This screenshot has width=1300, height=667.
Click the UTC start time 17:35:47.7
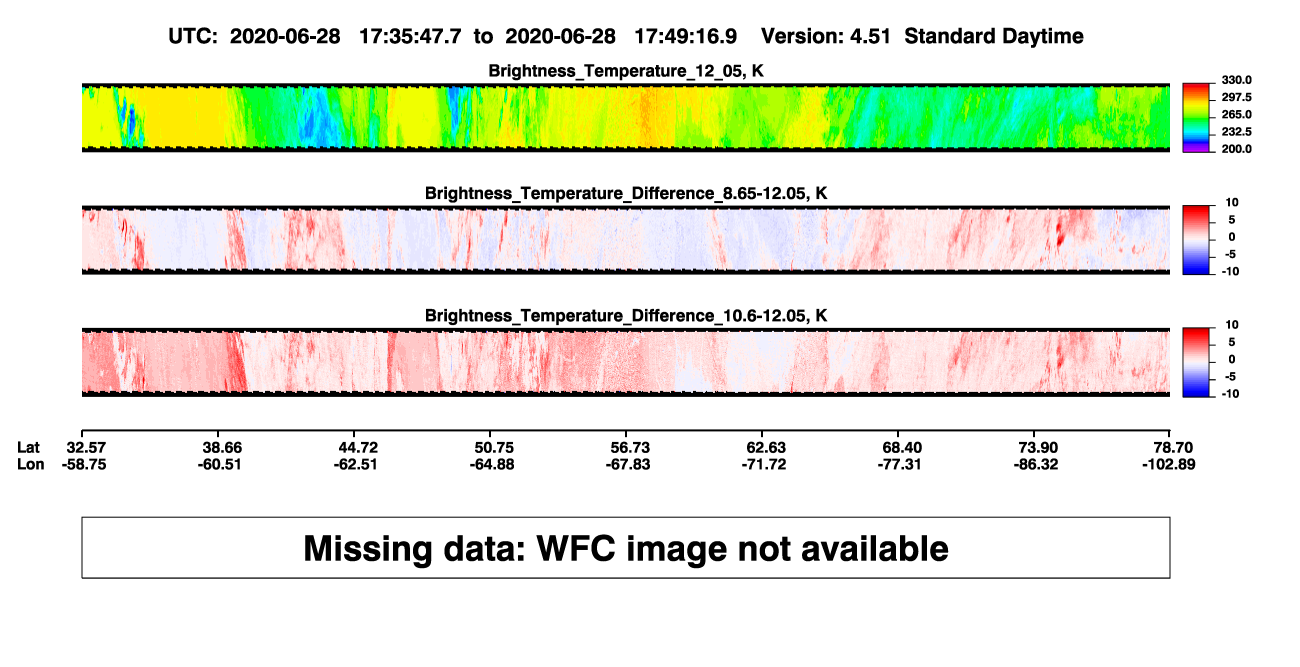[x=412, y=37]
